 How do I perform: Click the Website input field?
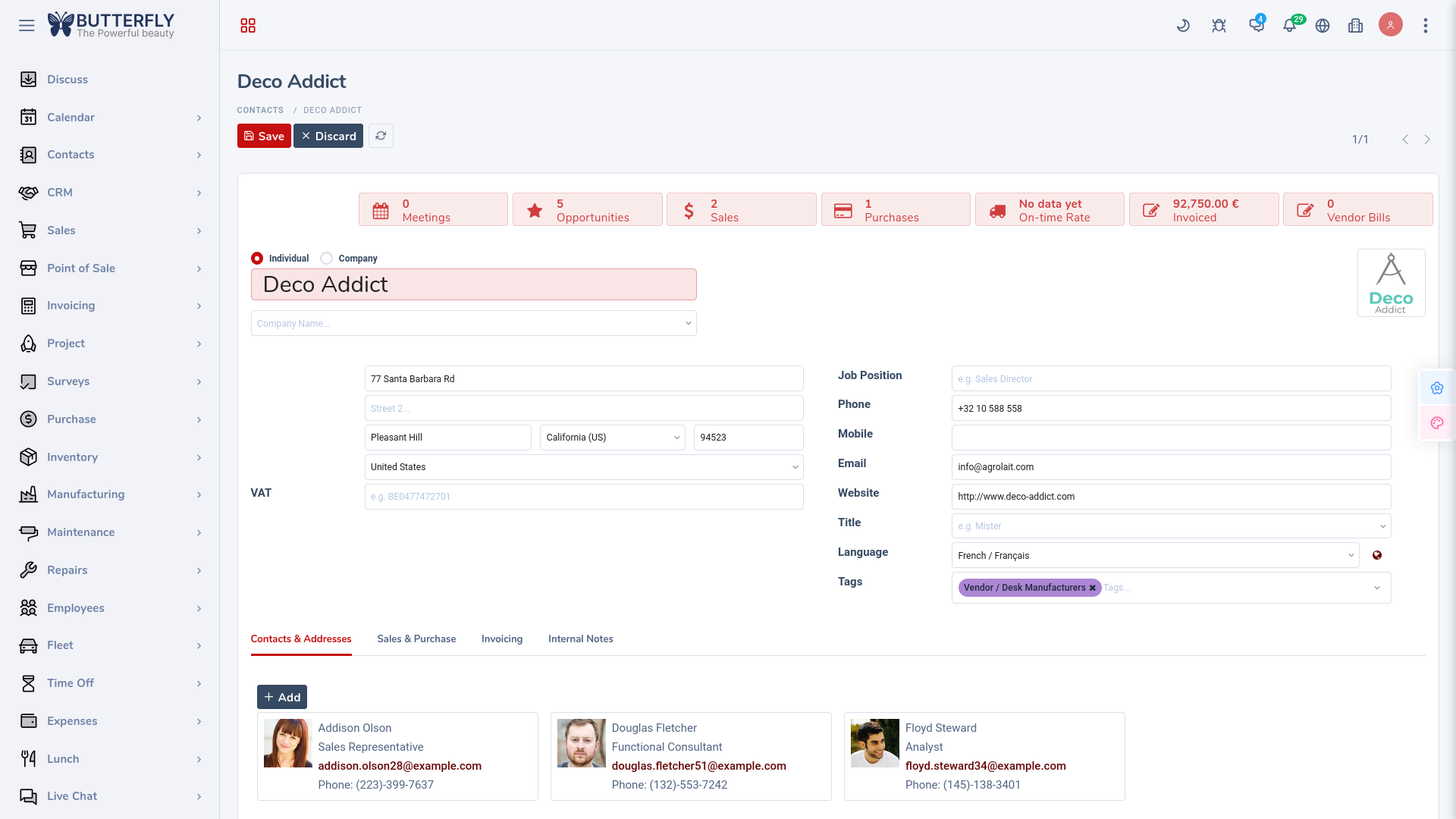[1172, 497]
